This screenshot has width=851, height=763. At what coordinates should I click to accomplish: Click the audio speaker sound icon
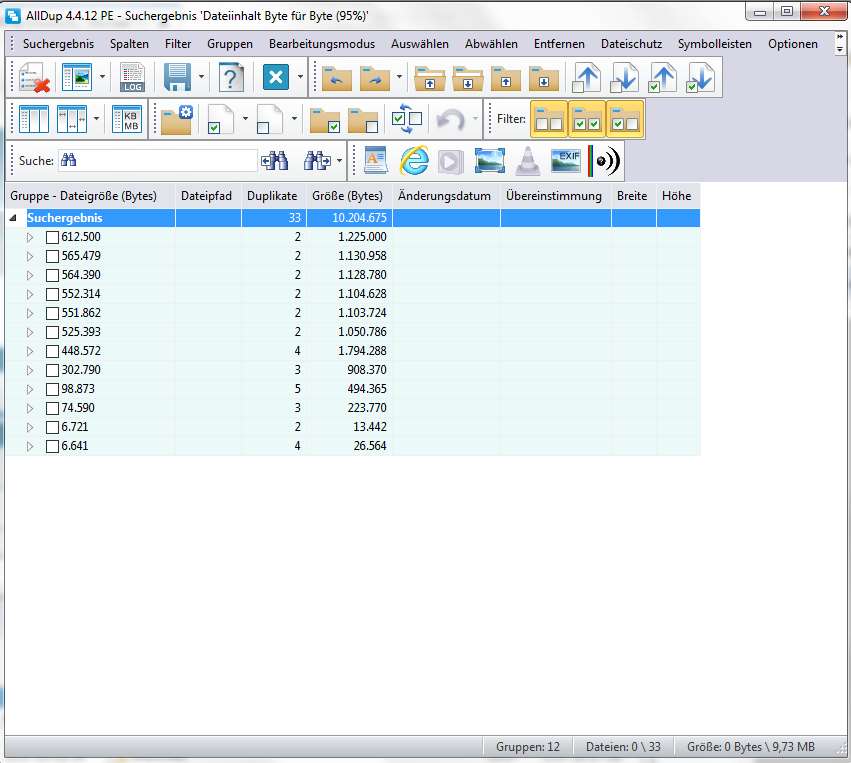[x=605, y=161]
